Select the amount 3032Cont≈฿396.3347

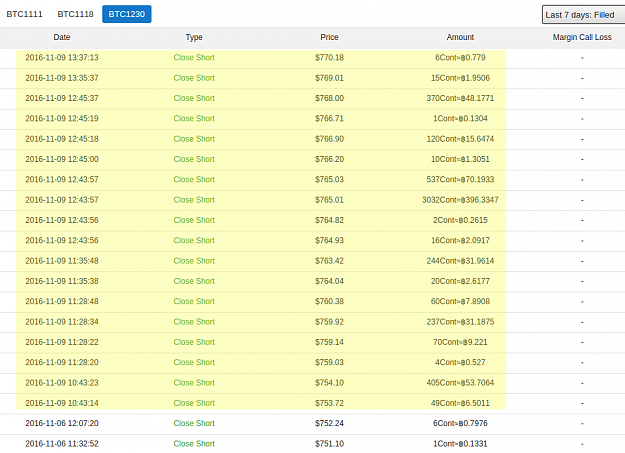click(460, 200)
